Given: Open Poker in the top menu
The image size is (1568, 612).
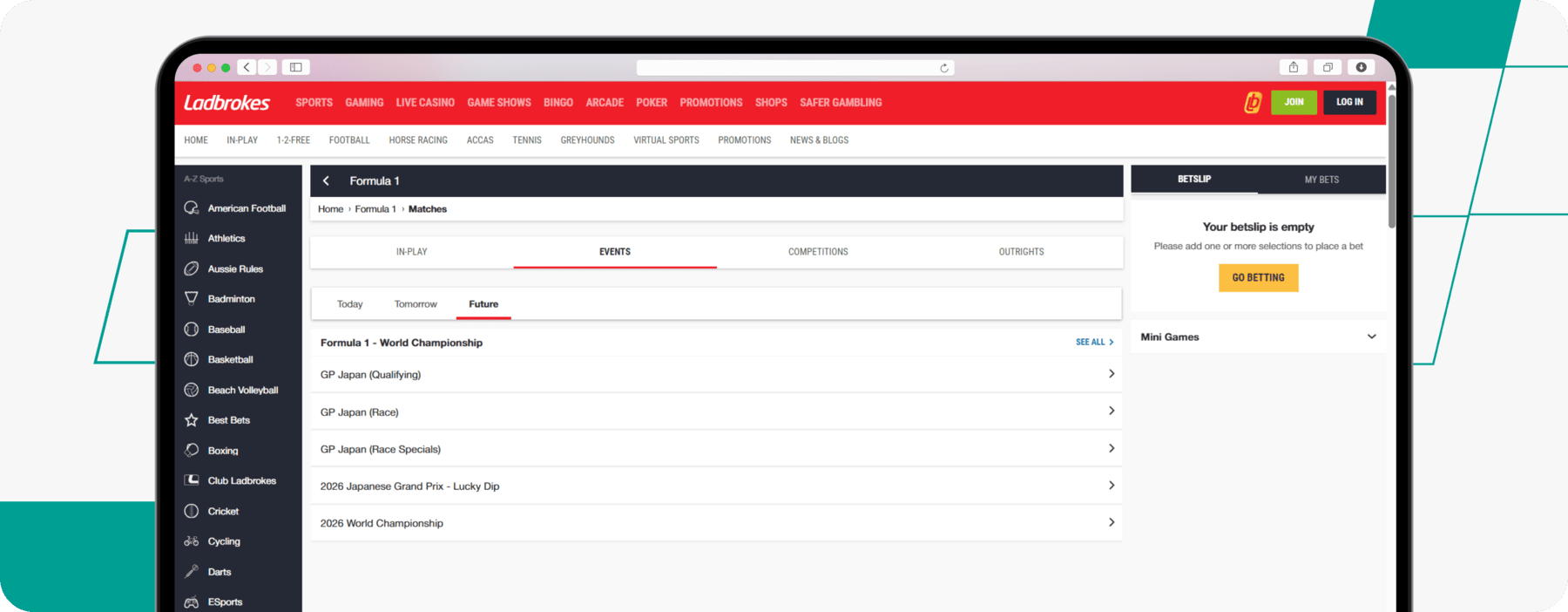Looking at the screenshot, I should click(x=652, y=103).
